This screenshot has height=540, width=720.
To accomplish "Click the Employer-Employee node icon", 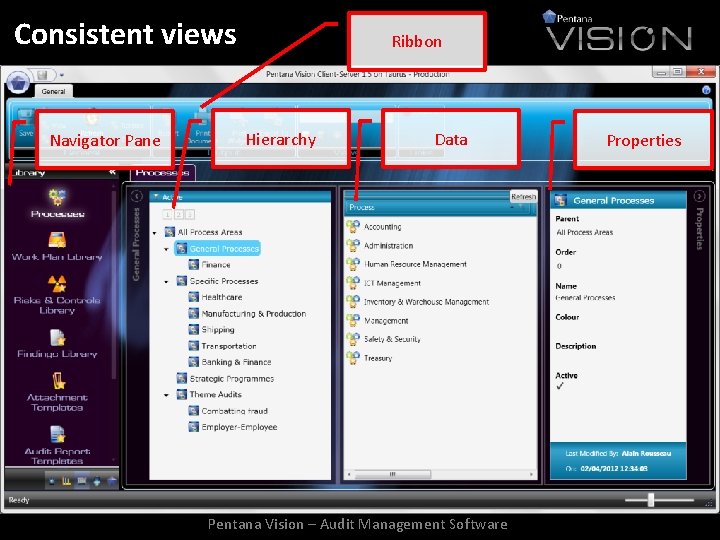I will point(194,427).
